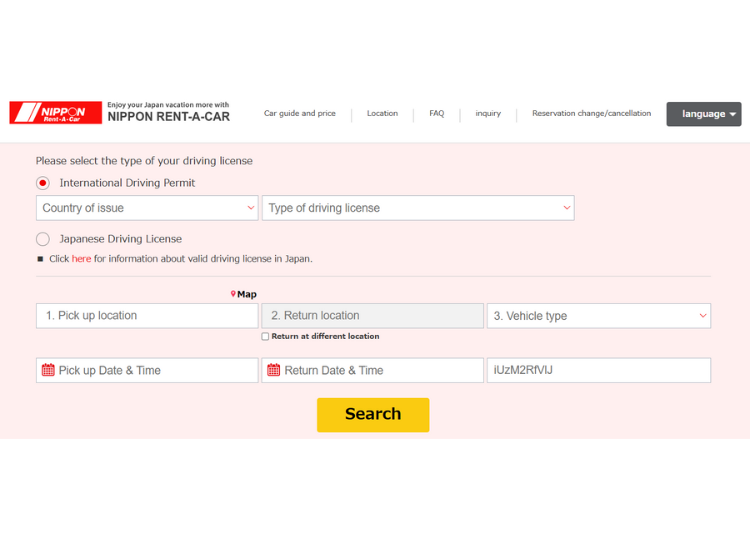The image size is (750, 536).
Task: Go to the Location menu item
Action: [x=382, y=114]
